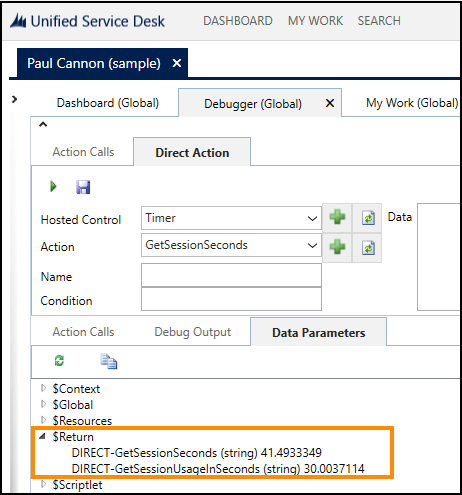
Task: Switch to the Dashboard (Global) tab
Action: [108, 103]
